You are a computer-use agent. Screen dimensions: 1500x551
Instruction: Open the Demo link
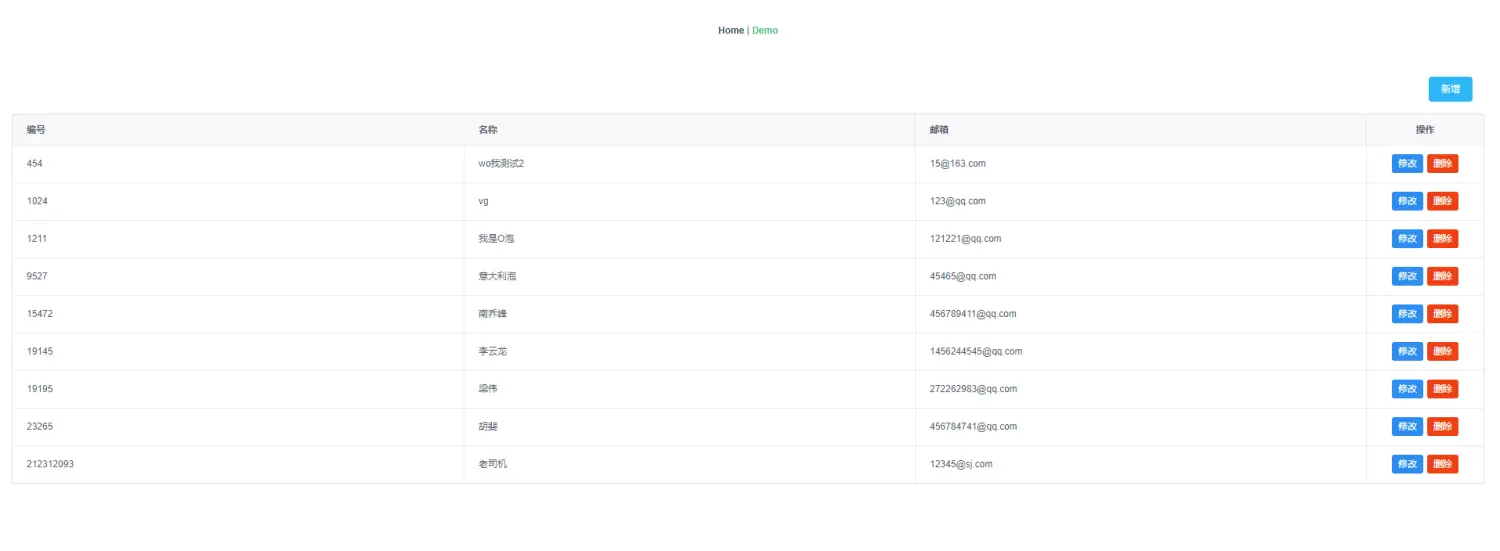click(765, 30)
